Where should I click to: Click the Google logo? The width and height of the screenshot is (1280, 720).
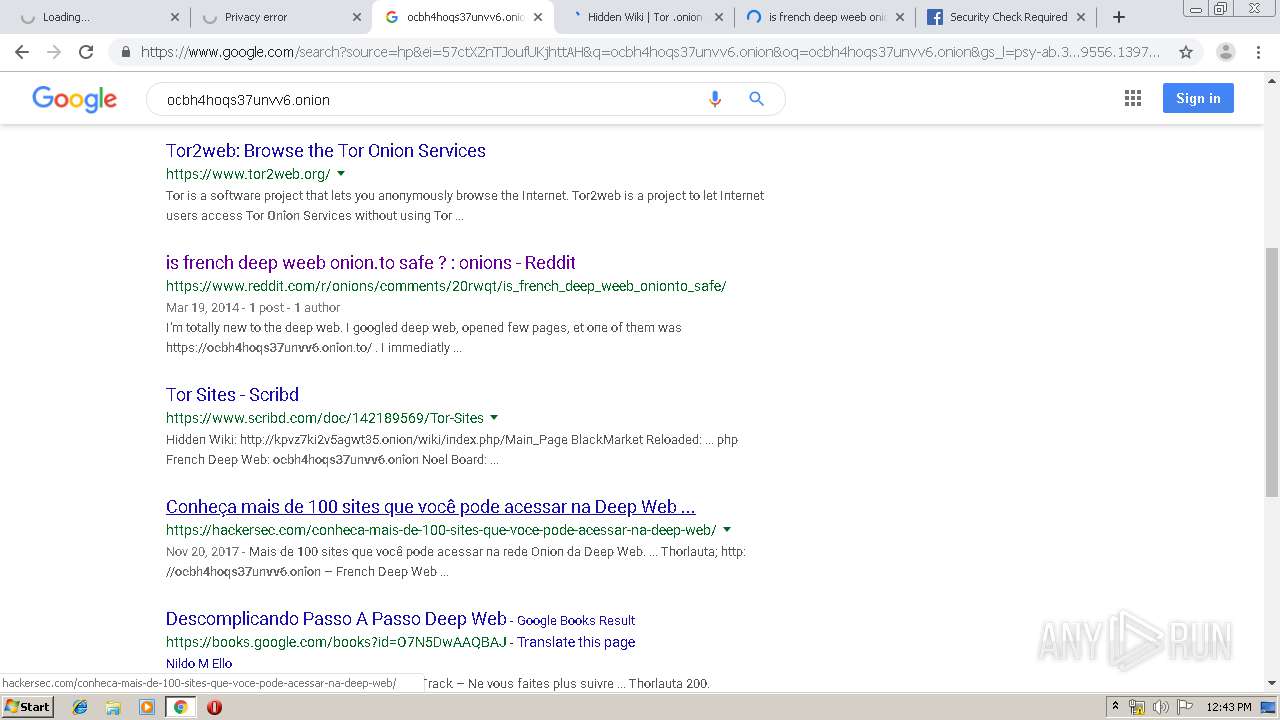point(75,99)
